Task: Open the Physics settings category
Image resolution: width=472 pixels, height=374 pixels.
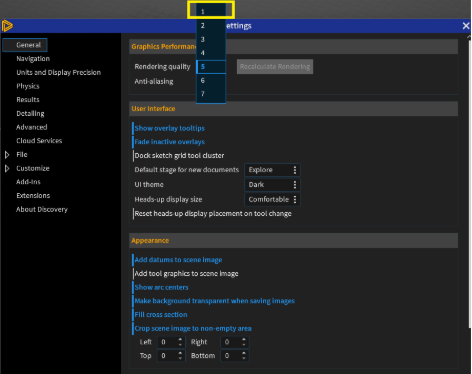Action: pos(28,86)
